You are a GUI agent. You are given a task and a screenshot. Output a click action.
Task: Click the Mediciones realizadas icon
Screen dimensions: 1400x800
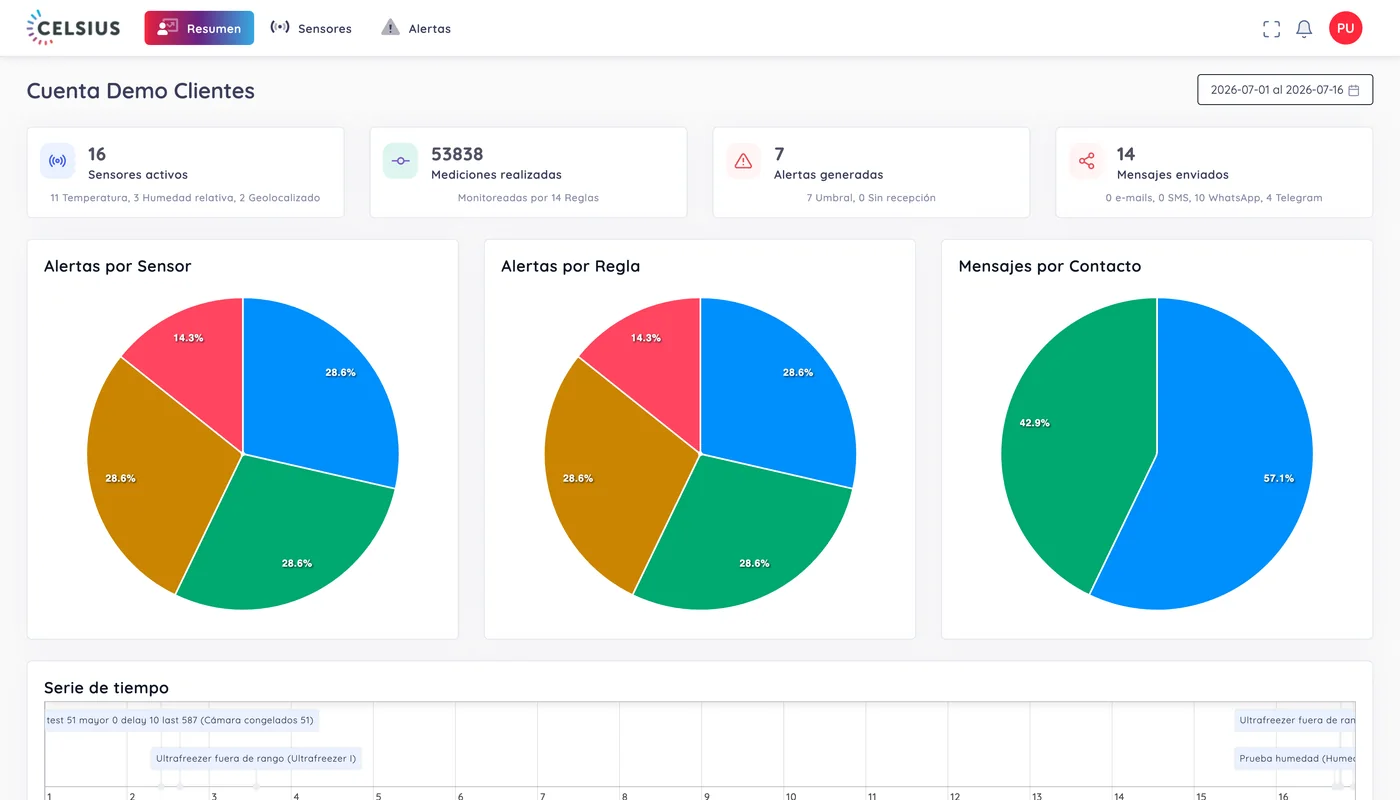click(401, 161)
